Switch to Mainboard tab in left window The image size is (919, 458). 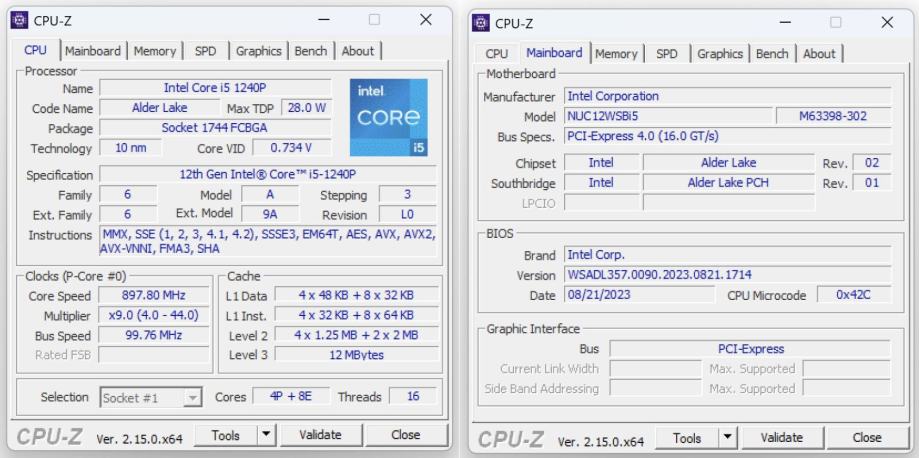93,51
